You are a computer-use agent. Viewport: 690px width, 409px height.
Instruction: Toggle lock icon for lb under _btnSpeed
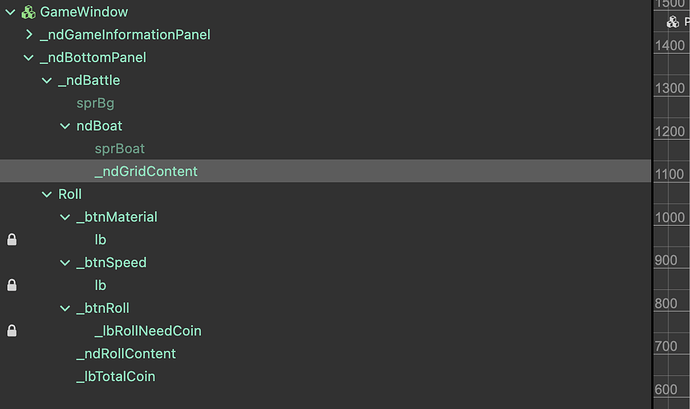(12, 286)
